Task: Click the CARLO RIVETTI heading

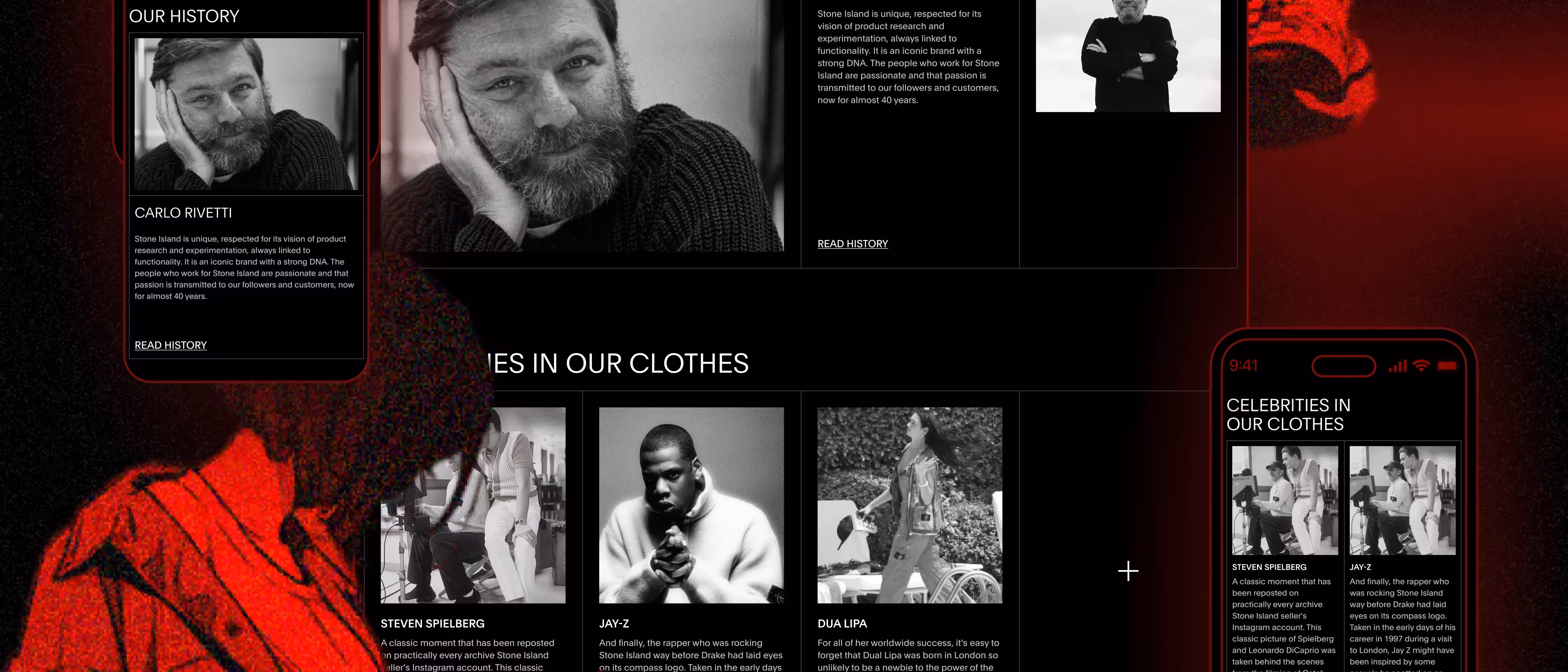Action: click(183, 213)
